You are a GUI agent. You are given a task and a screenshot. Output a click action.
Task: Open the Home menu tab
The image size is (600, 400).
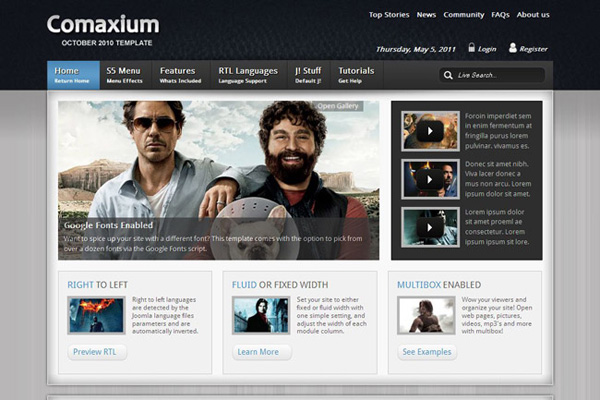tap(73, 75)
